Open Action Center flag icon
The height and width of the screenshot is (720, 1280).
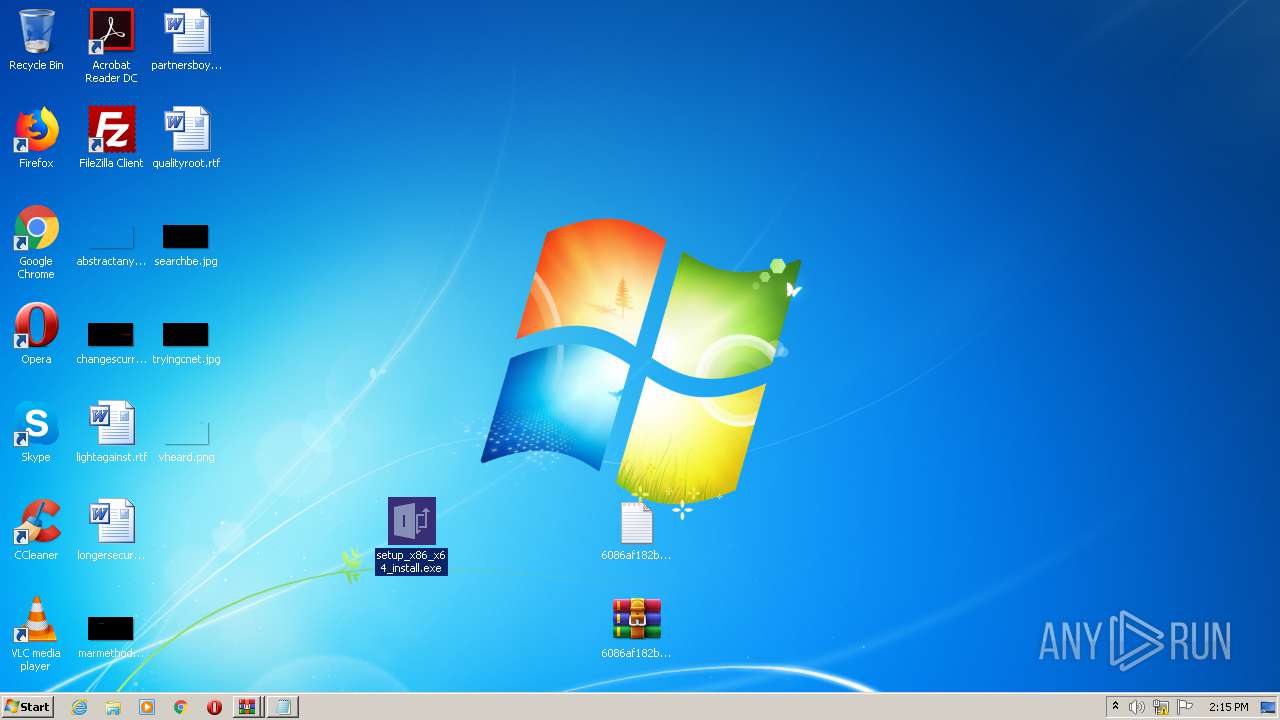click(1185, 707)
